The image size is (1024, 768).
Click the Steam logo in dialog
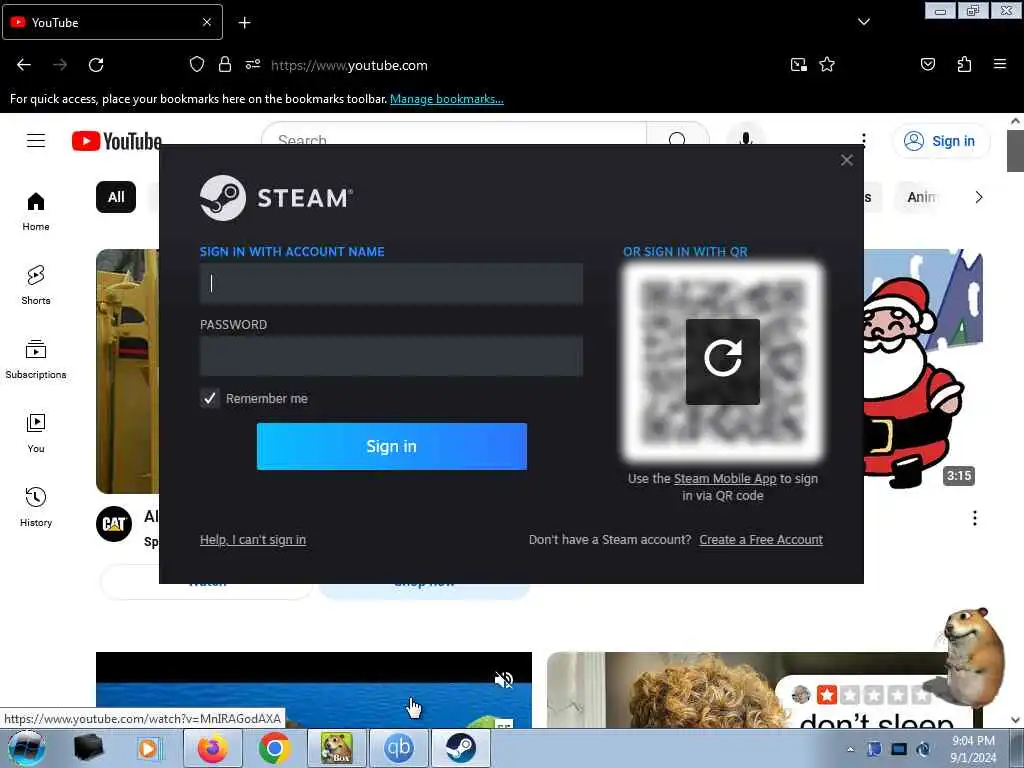click(276, 198)
